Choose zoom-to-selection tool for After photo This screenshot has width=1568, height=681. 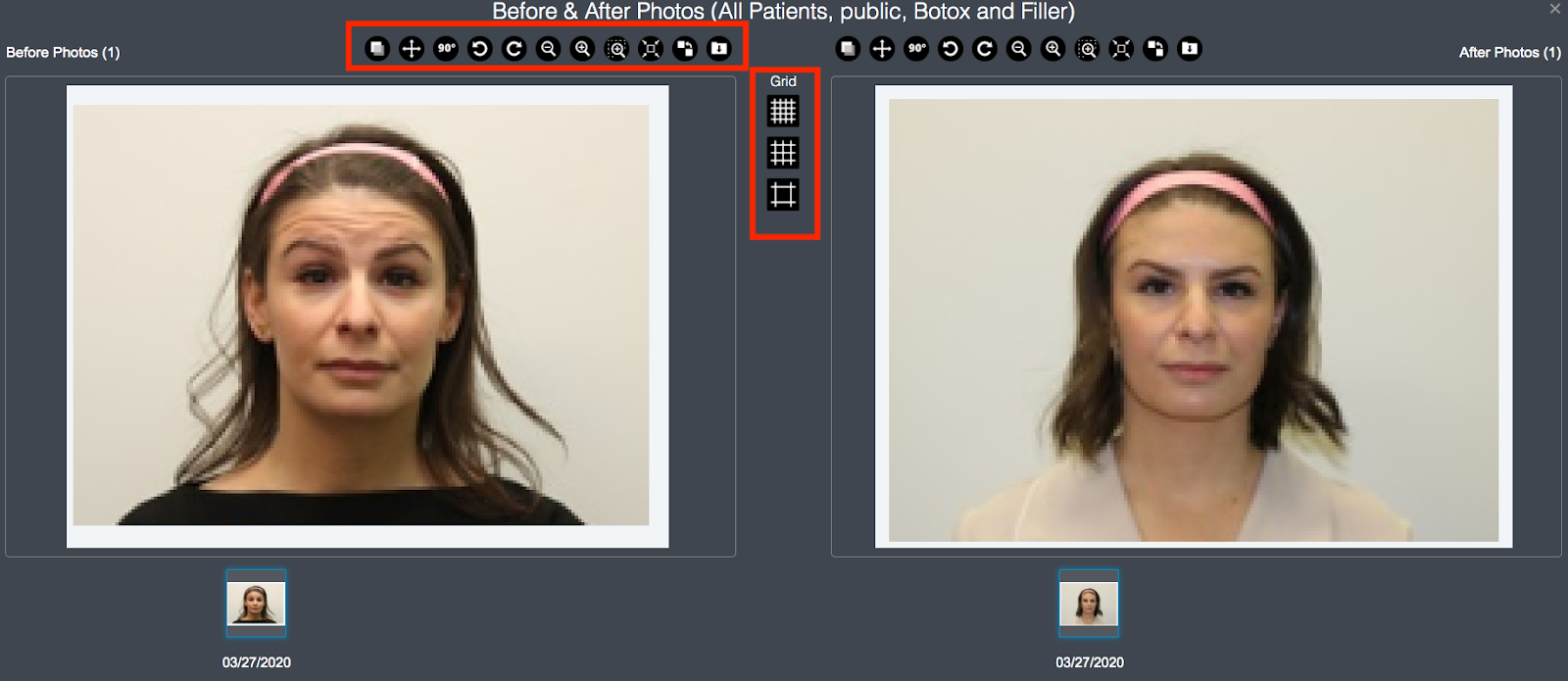click(x=1087, y=48)
